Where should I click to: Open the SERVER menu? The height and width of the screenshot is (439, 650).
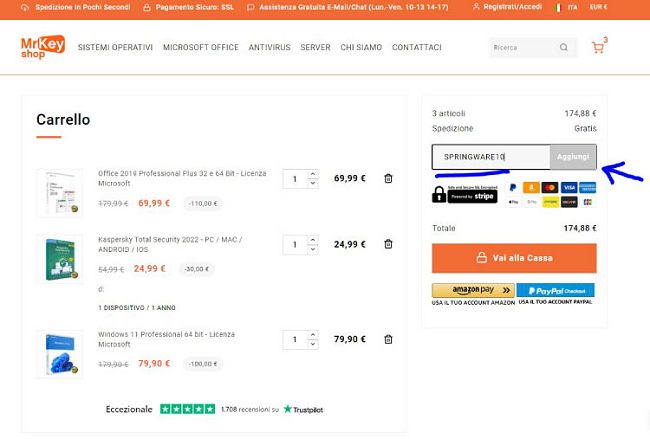315,47
